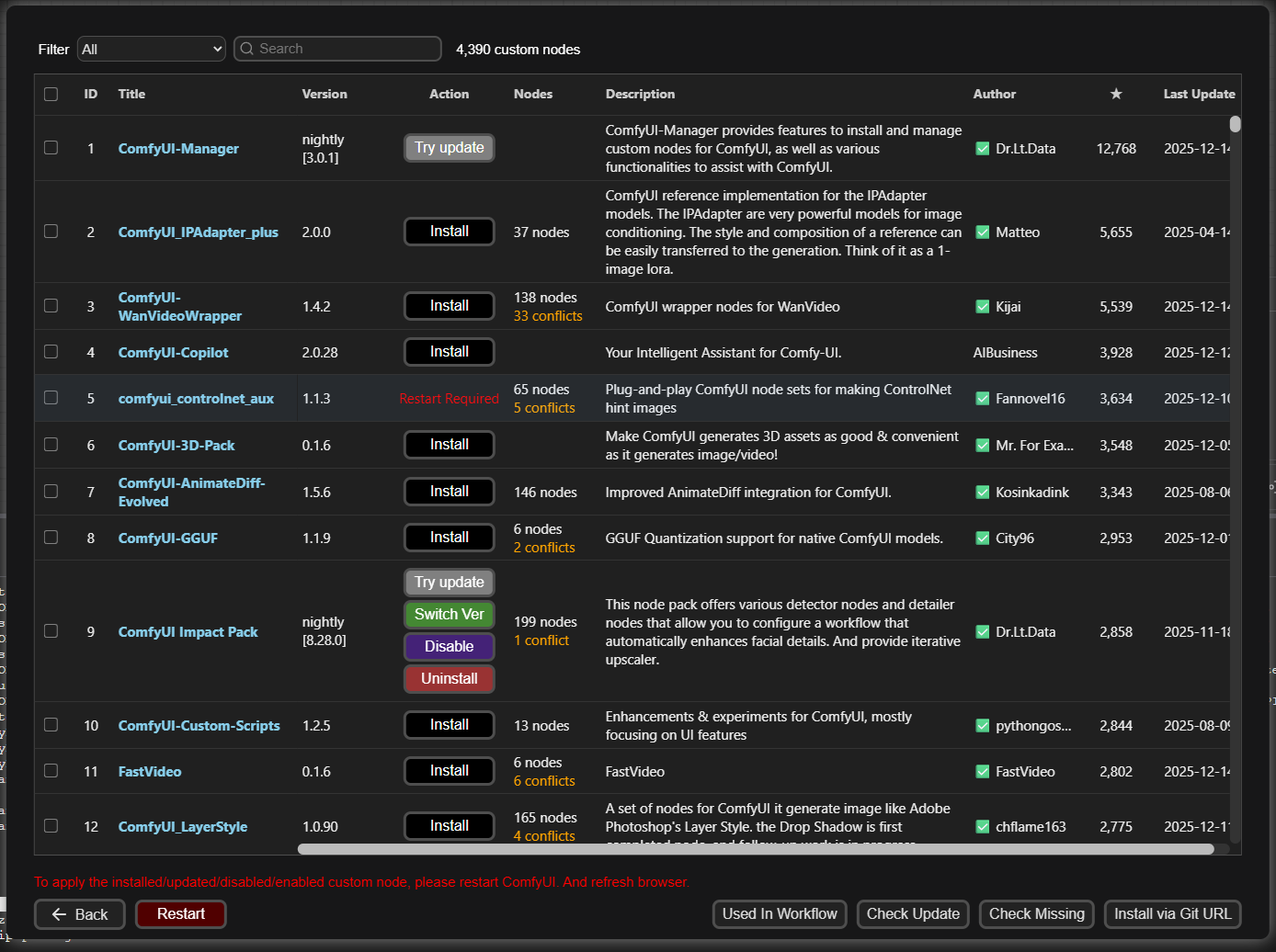Toggle the select-all checkbox in the table header
The image size is (1276, 952).
(51, 94)
